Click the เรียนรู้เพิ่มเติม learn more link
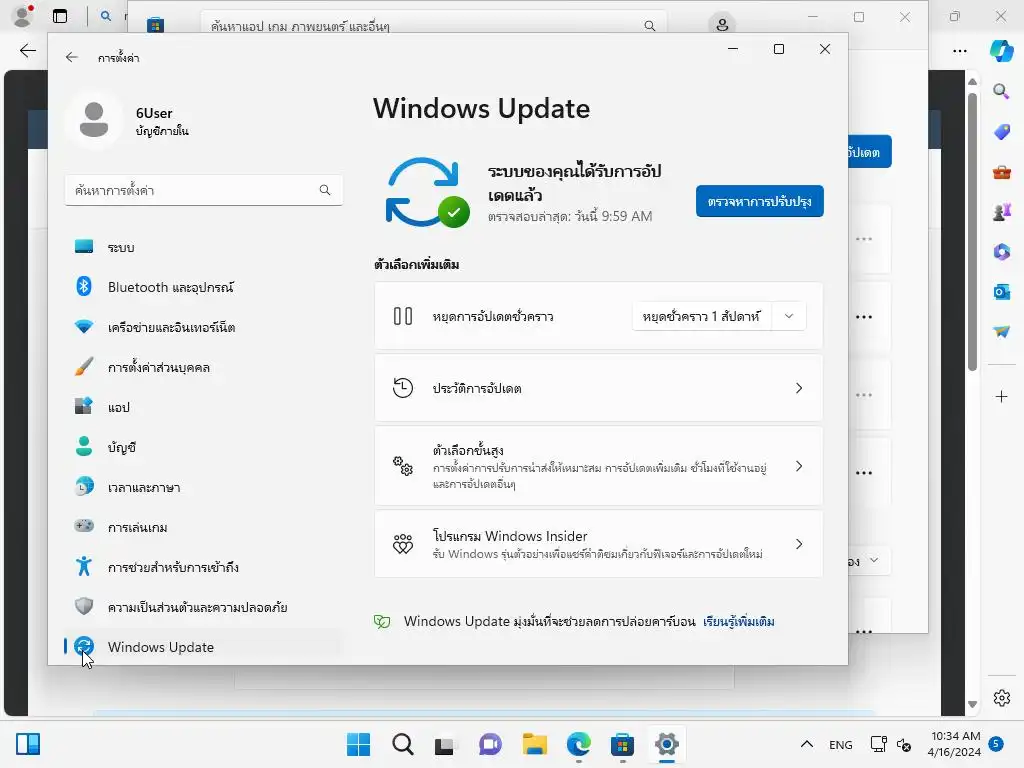 point(739,621)
